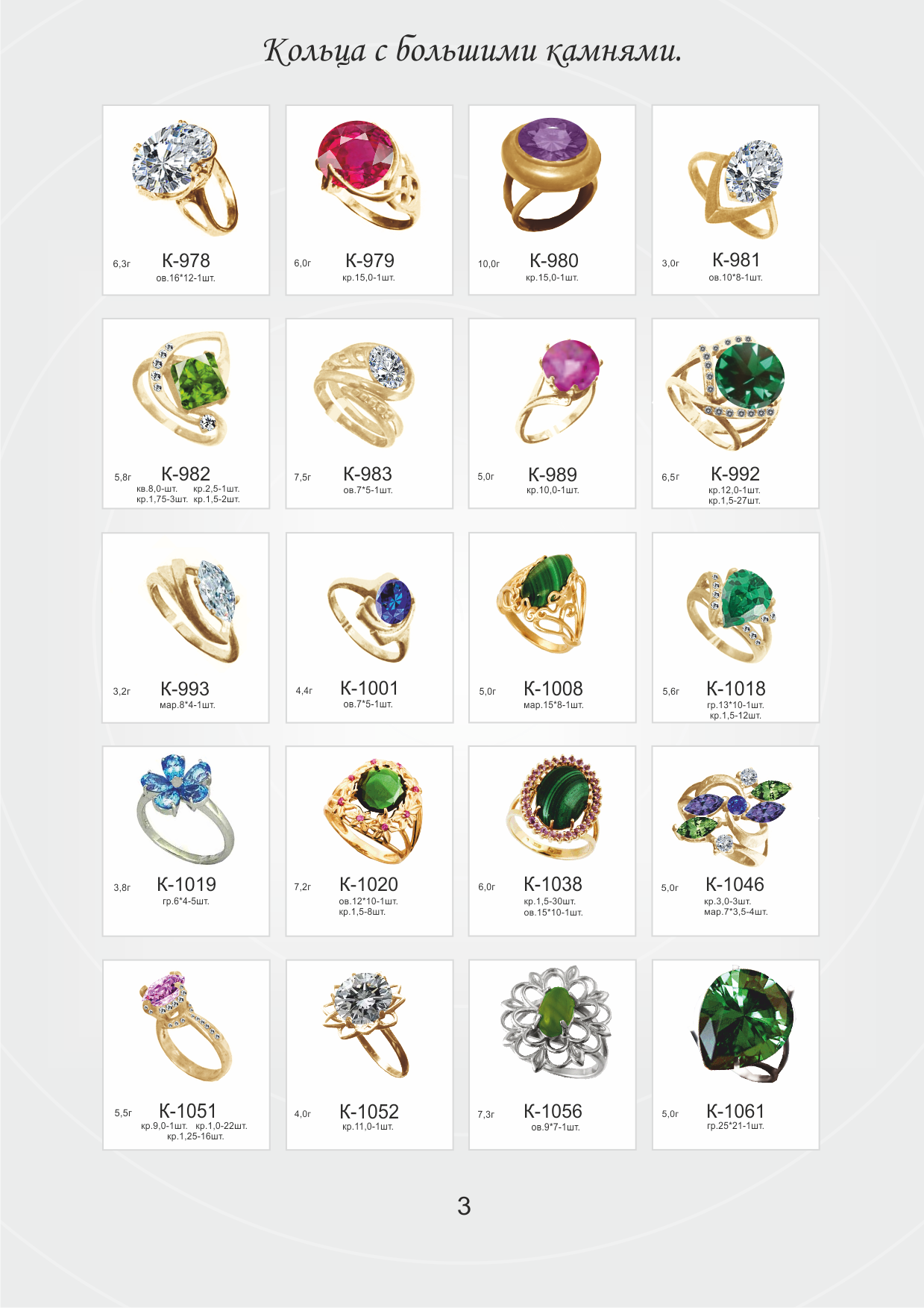Click the K-1056 silver floral ring image
The height and width of the screenshot is (1308, 924).
556,1022
